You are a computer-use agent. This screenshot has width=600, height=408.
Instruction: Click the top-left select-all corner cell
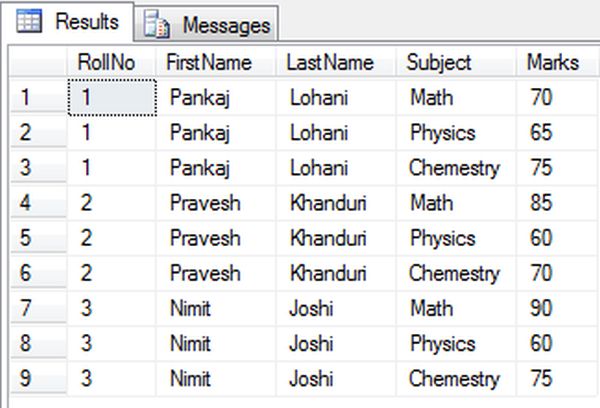[x=33, y=62]
